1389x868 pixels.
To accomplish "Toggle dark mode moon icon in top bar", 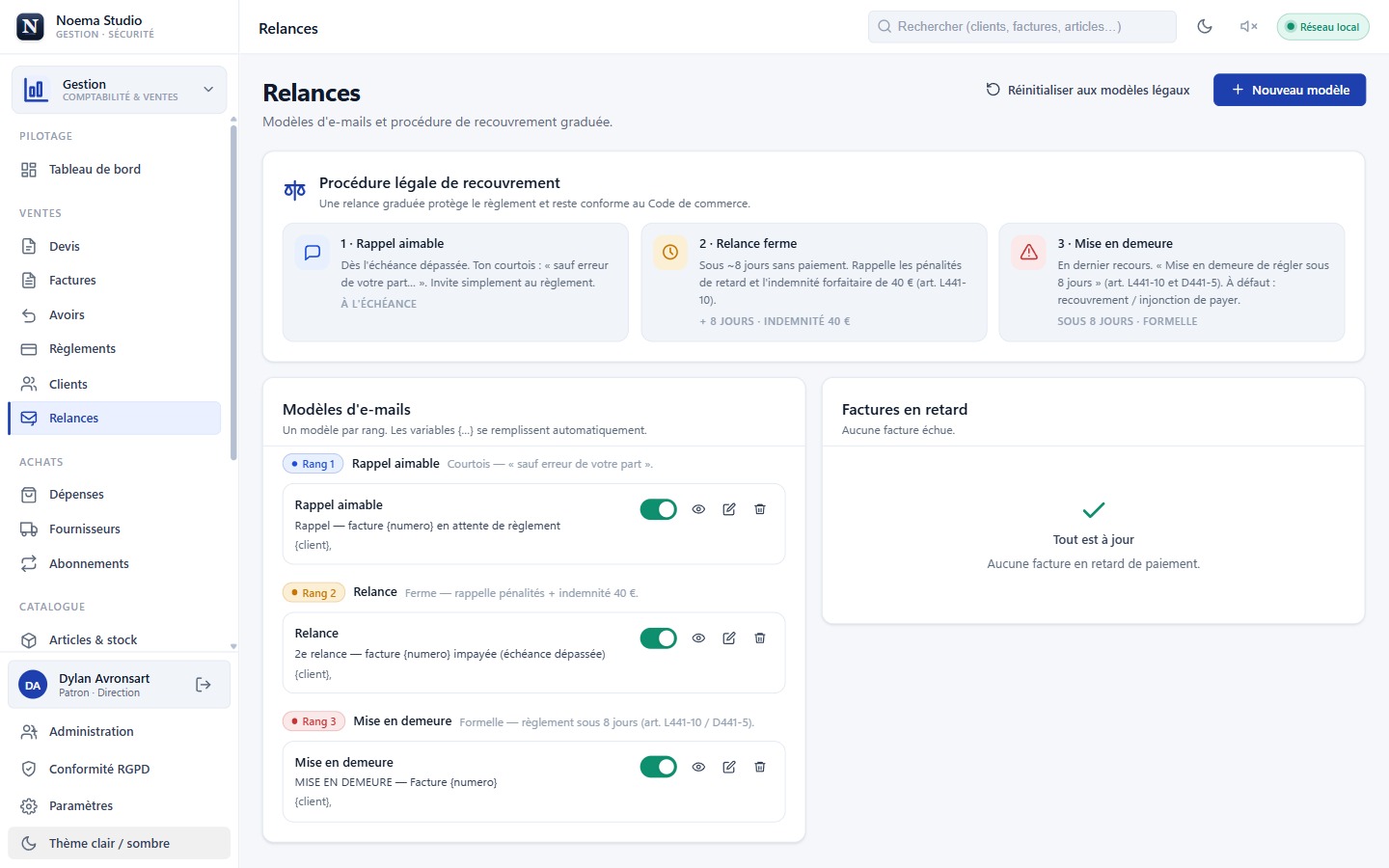I will (1205, 27).
